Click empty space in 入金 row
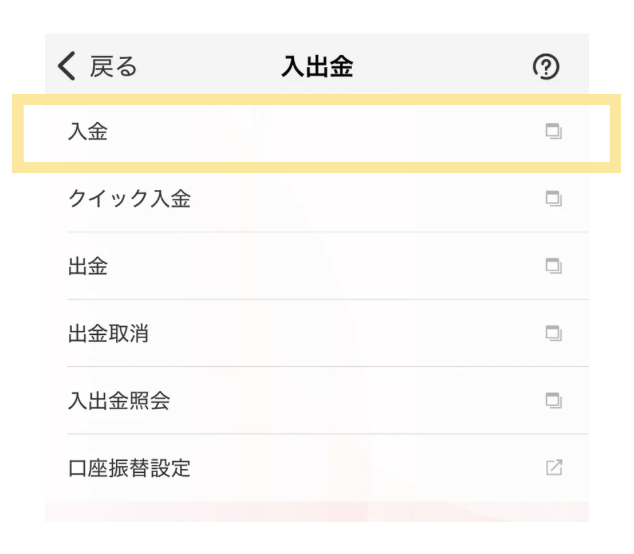The width and height of the screenshot is (634, 554). pyautogui.click(x=323, y=132)
